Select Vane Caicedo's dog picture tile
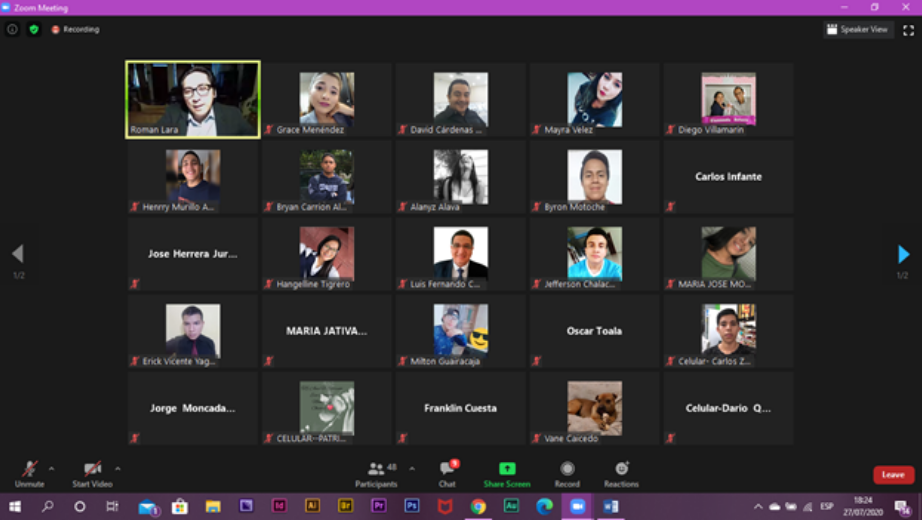This screenshot has width=922, height=520. pyautogui.click(x=594, y=408)
